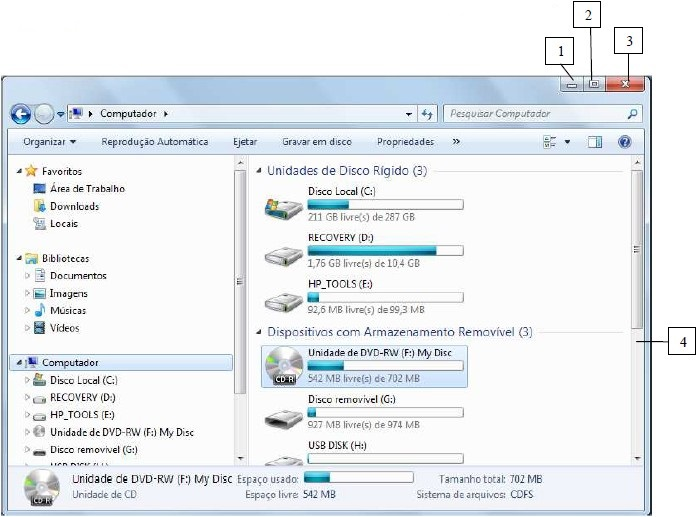Click inside the Pesquisar Computador search field

click(x=535, y=114)
